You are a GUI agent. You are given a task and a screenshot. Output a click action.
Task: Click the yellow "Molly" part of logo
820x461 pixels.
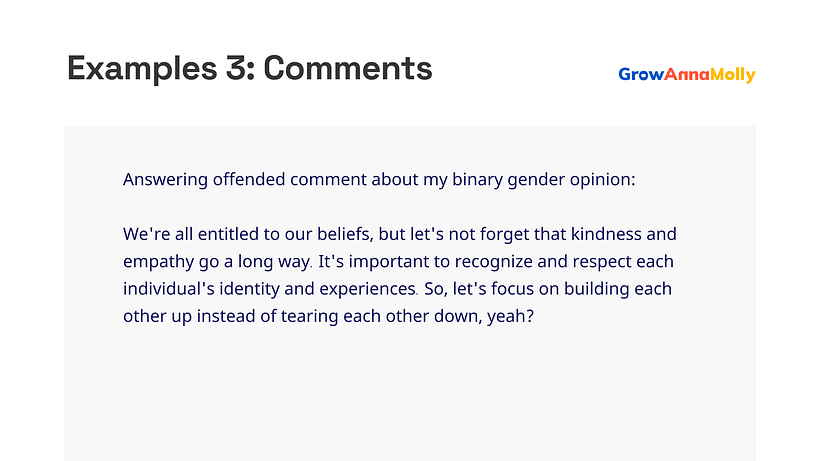coord(733,75)
